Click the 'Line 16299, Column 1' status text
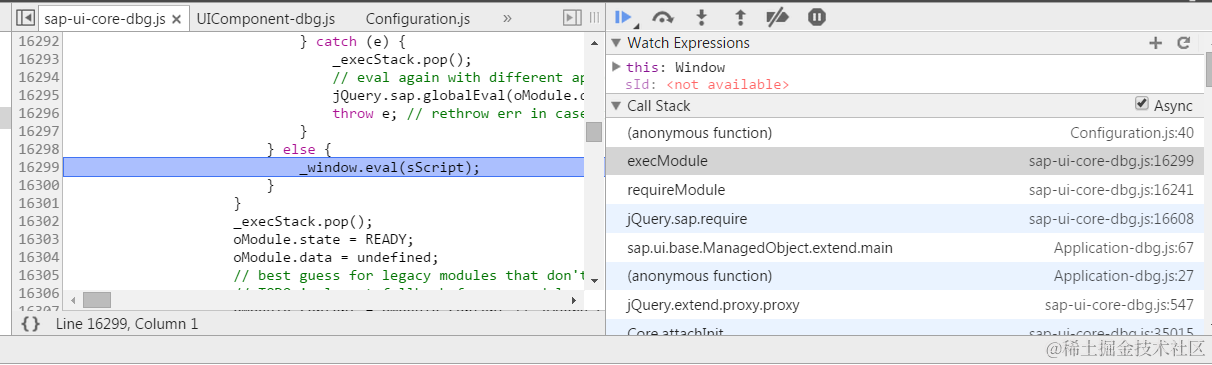Viewport: 1212px width, 365px height. [127, 324]
